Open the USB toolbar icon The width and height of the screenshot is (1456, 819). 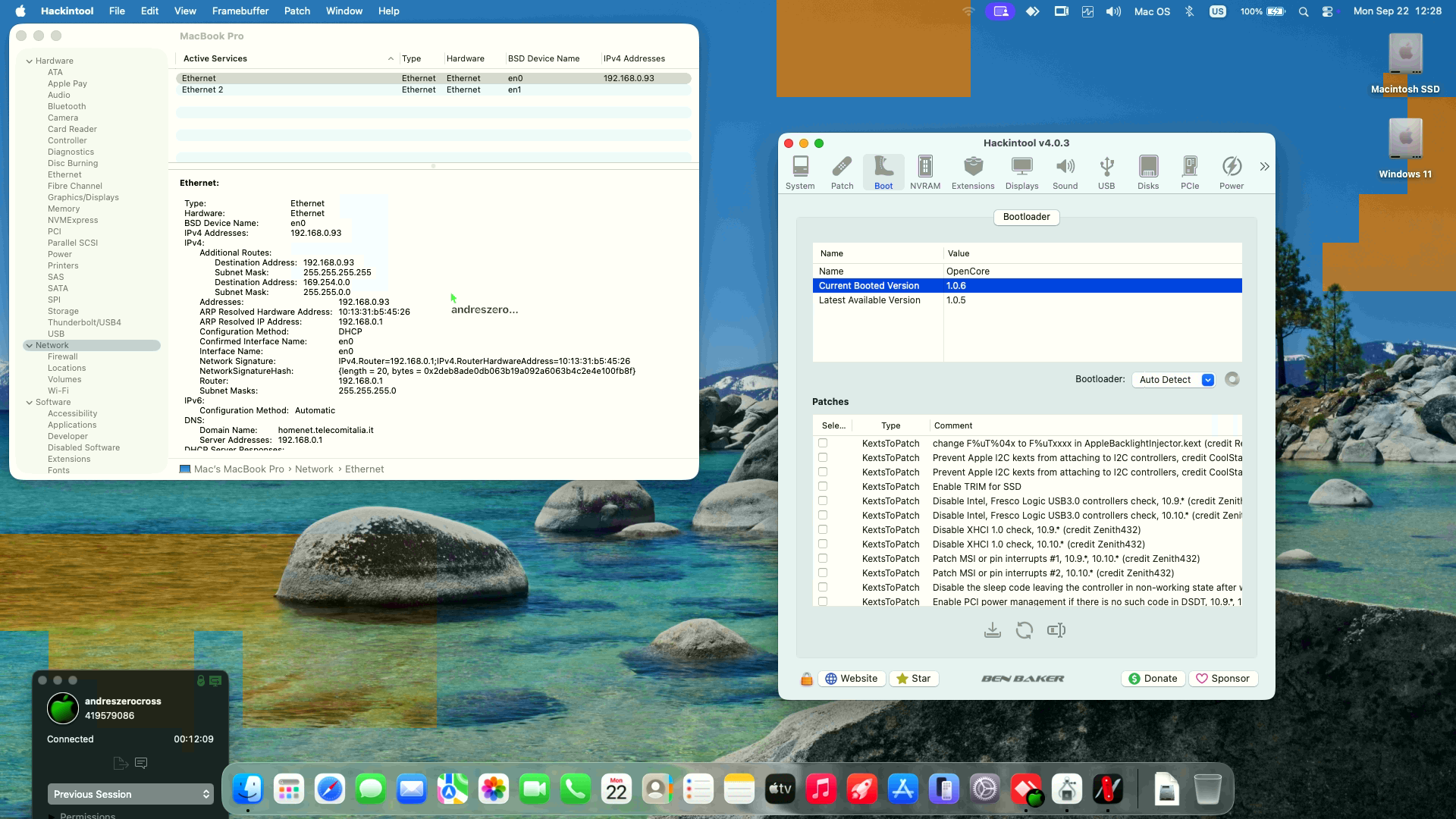(1106, 172)
